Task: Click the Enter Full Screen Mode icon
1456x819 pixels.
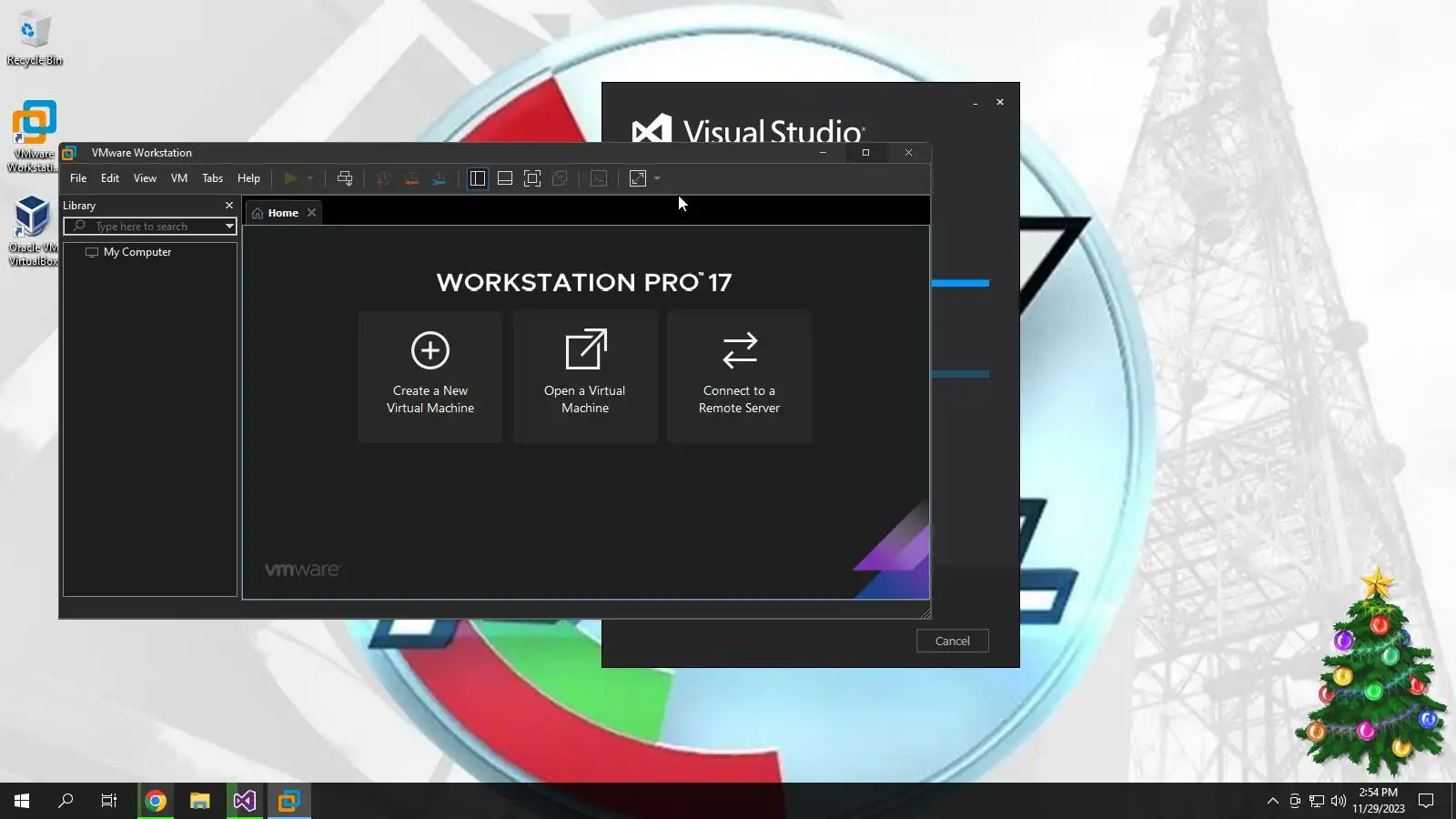Action: pyautogui.click(x=532, y=178)
